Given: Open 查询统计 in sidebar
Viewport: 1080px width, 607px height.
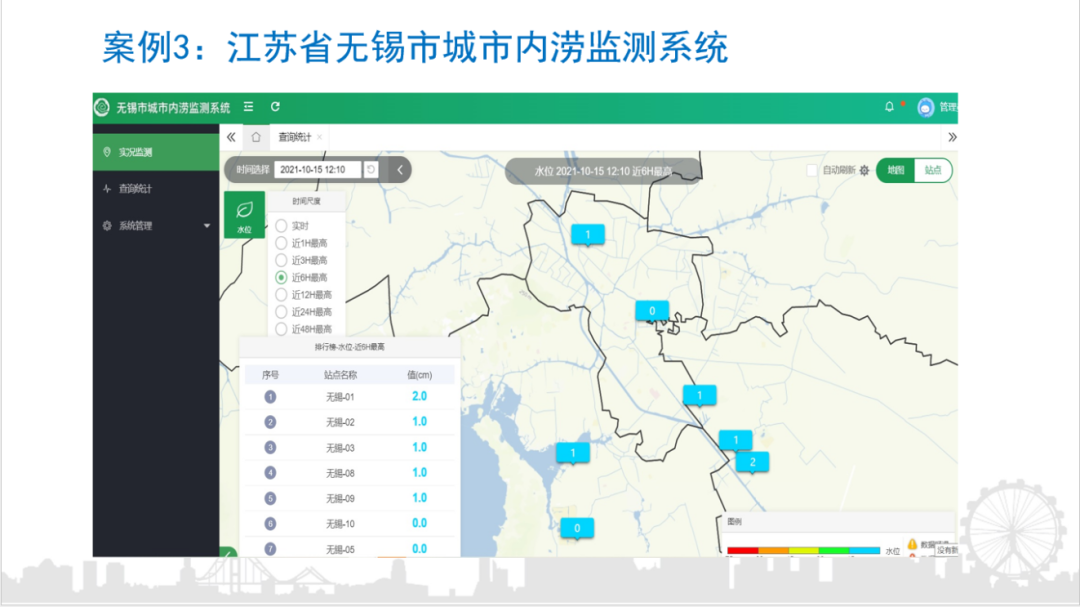Looking at the screenshot, I should pos(156,189).
